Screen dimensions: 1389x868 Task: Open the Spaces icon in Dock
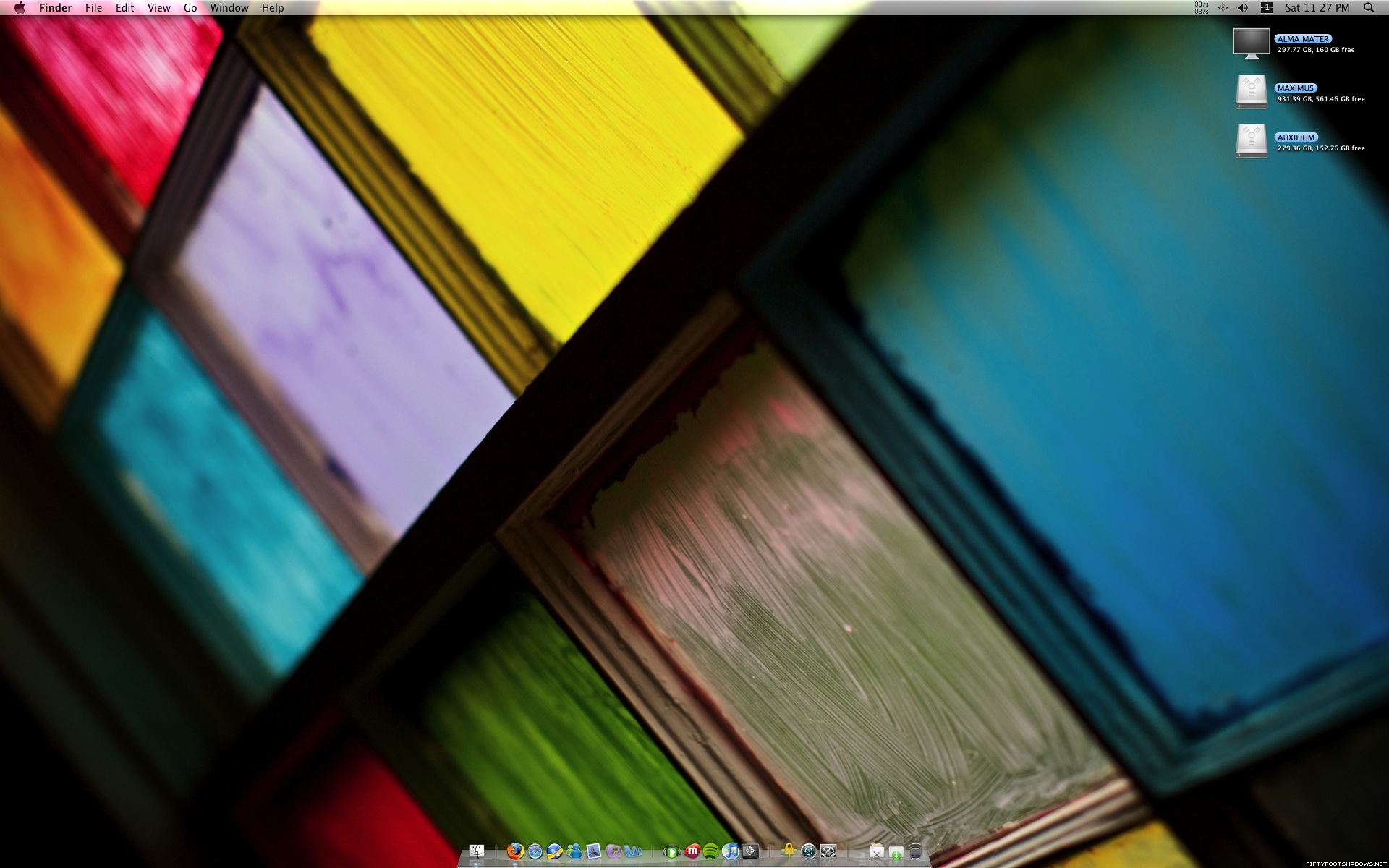pyautogui.click(x=750, y=851)
